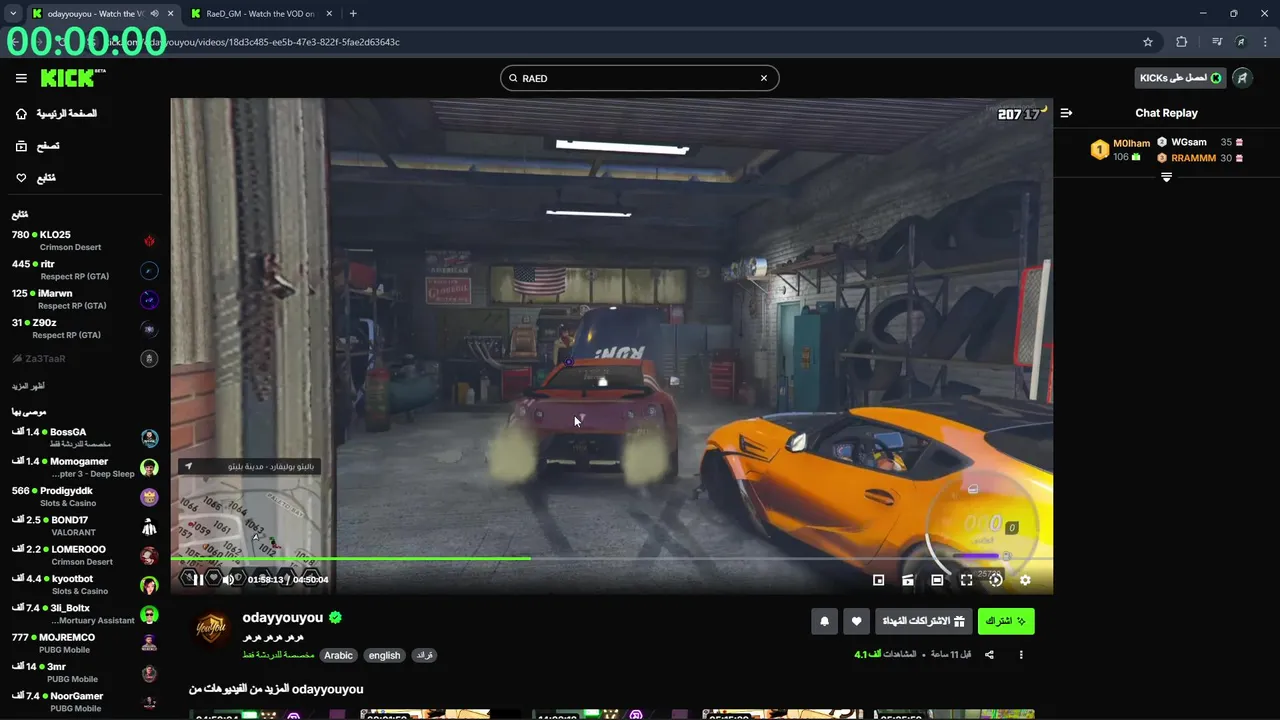The width and height of the screenshot is (1280, 720).
Task: Open the home page sidebar link
Action: point(56,114)
